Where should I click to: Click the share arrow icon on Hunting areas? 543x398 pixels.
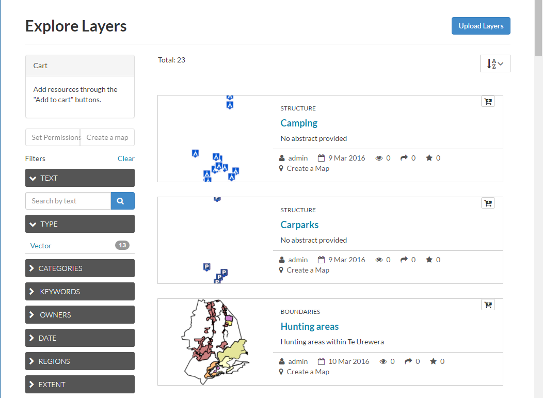pyautogui.click(x=408, y=361)
